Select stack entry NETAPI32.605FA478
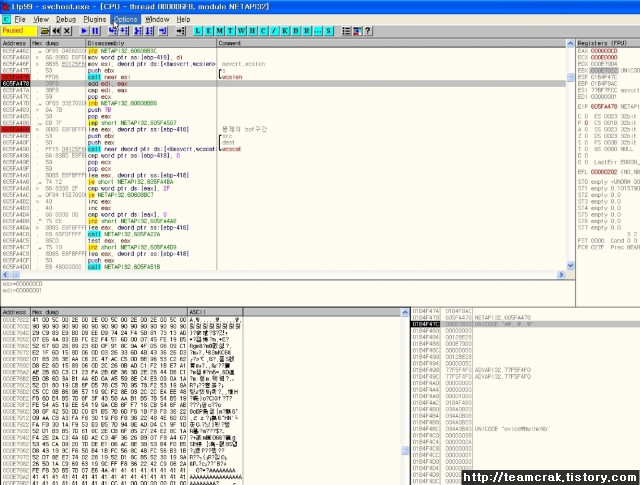The image size is (640, 485). coord(525,317)
